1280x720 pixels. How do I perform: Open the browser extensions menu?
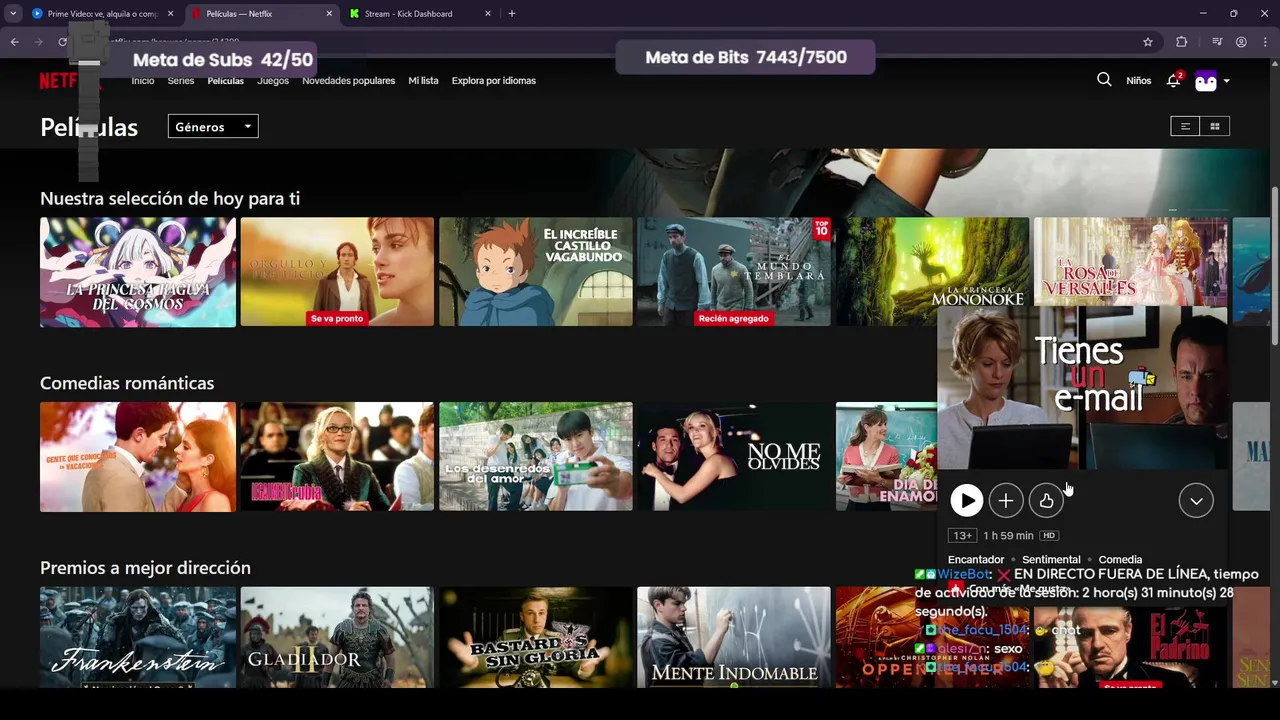click(x=1182, y=42)
